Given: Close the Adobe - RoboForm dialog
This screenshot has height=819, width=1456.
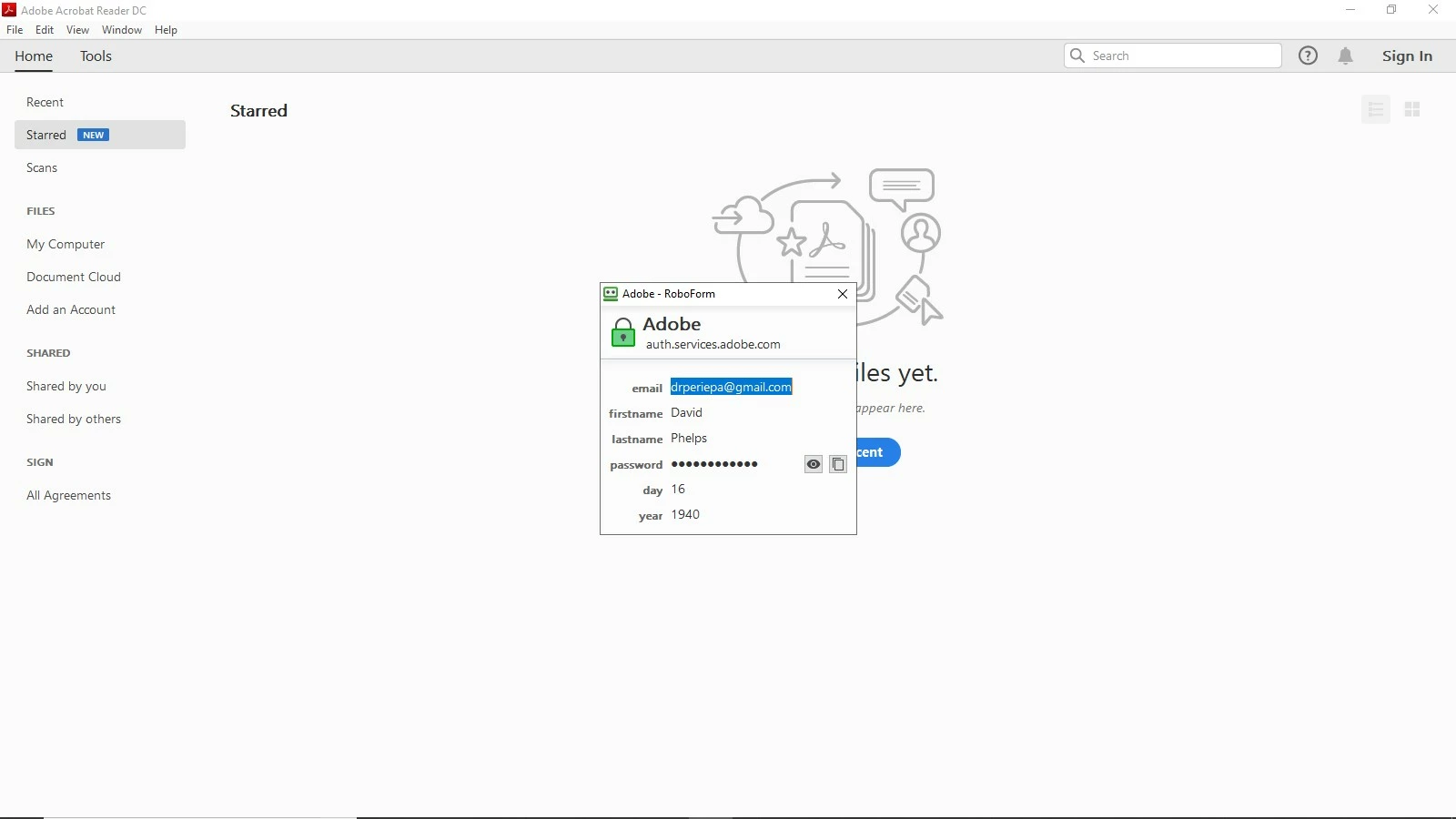Looking at the screenshot, I should [843, 294].
